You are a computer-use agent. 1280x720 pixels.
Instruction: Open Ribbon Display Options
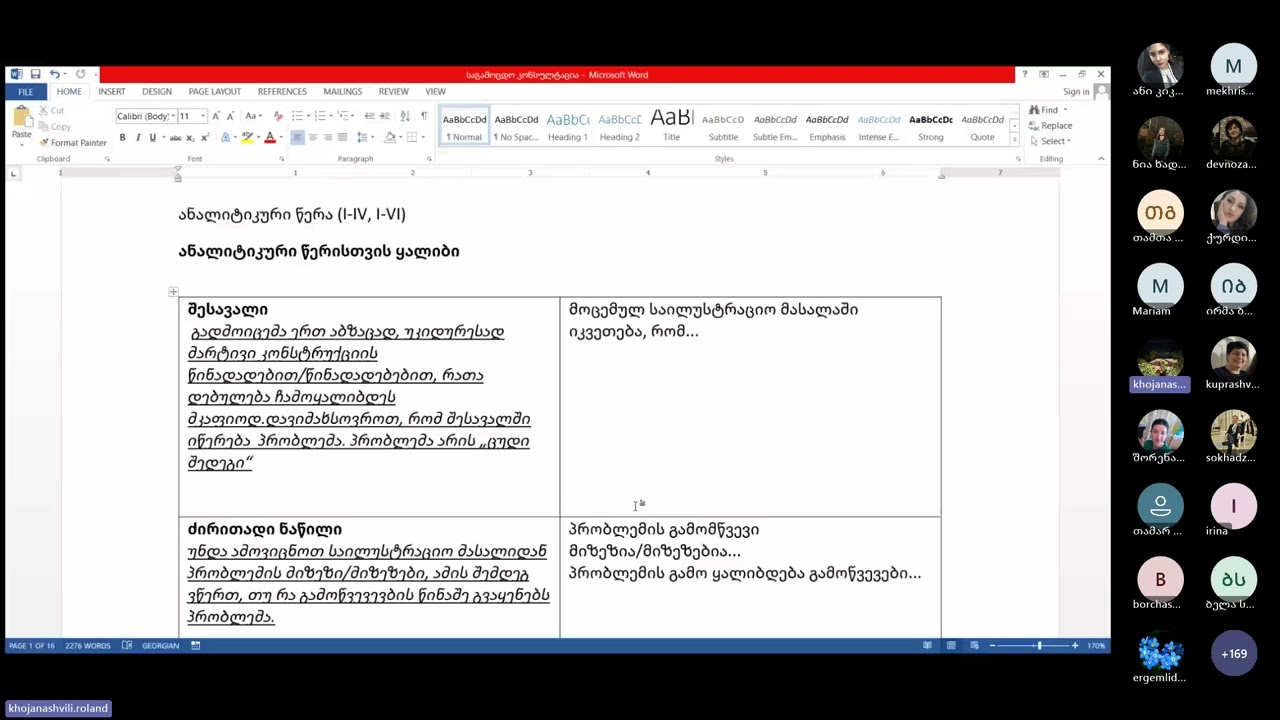click(x=1043, y=74)
